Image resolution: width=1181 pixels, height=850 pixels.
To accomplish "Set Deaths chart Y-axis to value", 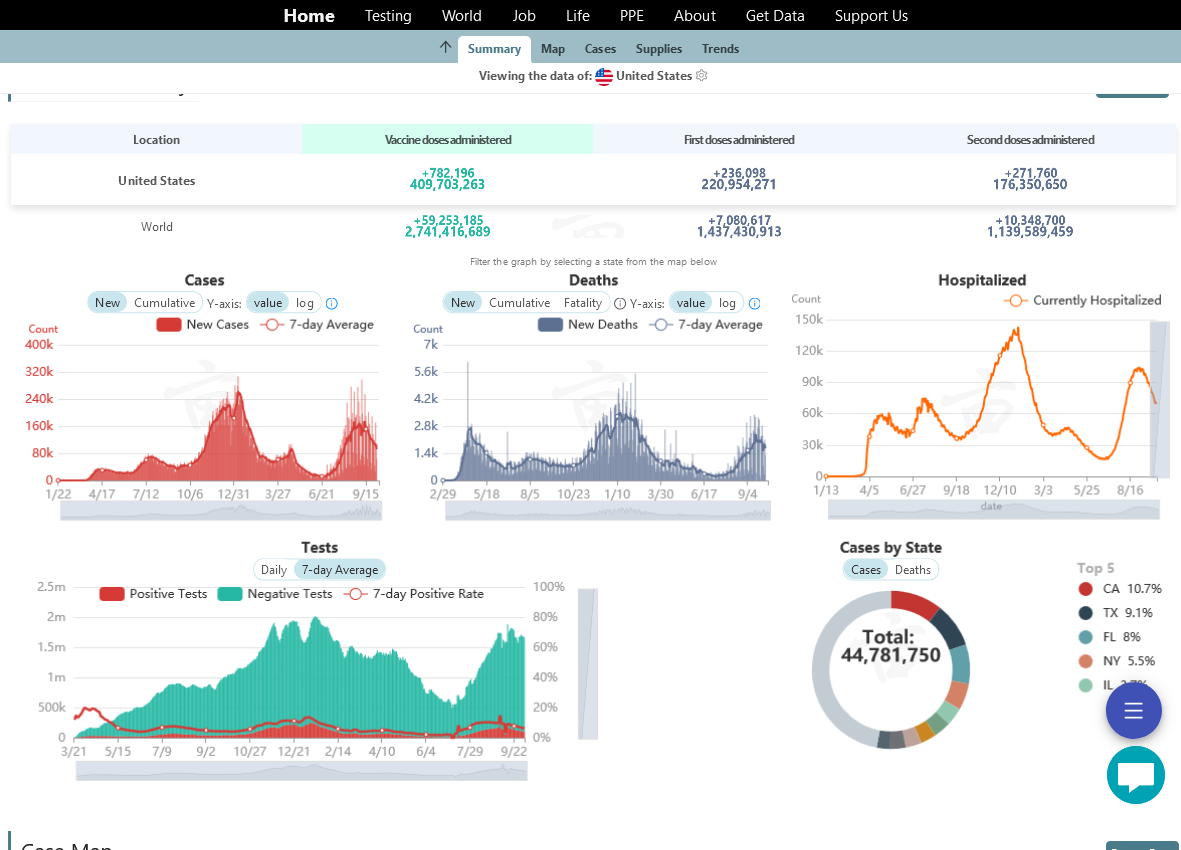I will [691, 303].
